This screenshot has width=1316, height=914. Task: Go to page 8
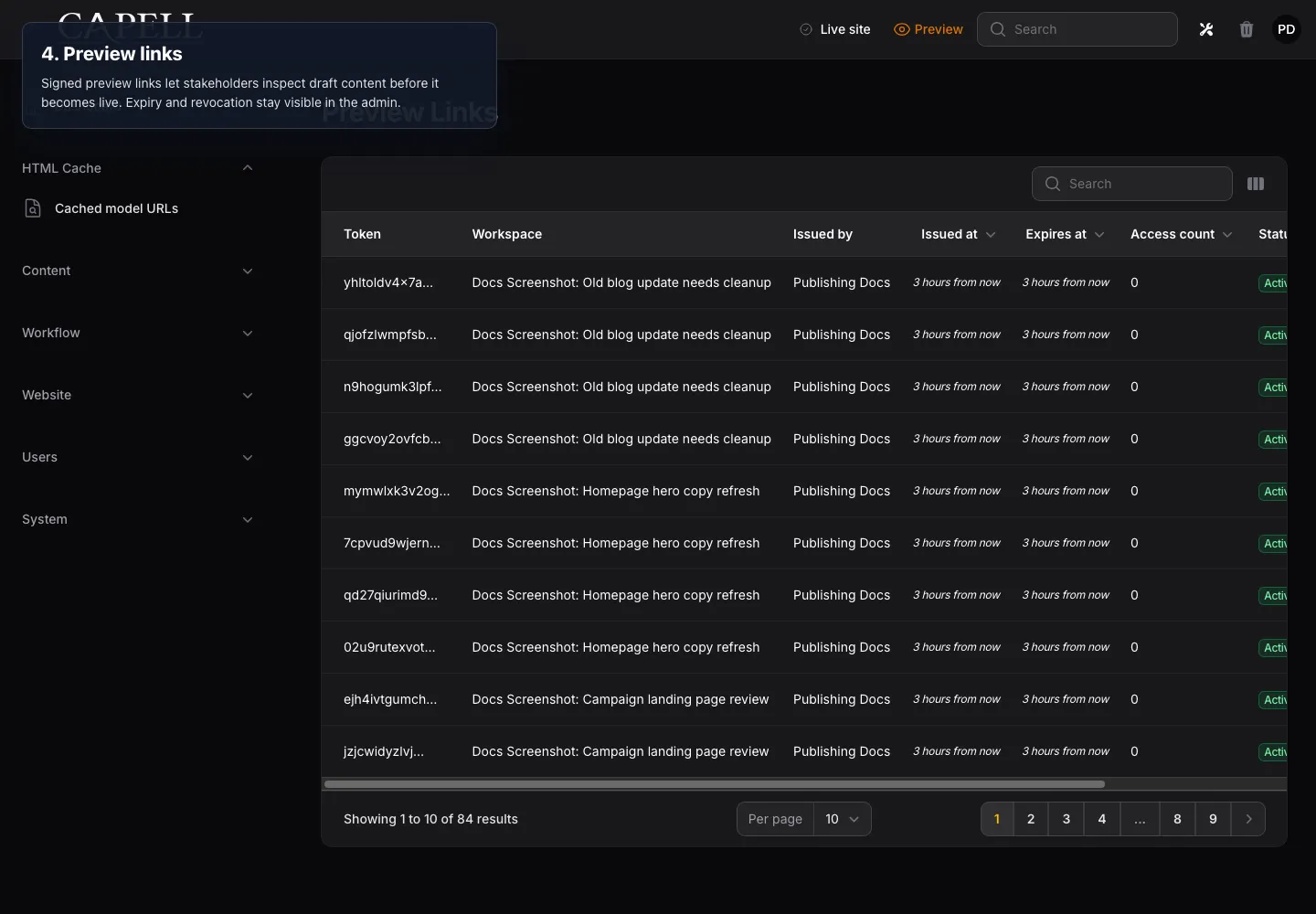point(1177,819)
